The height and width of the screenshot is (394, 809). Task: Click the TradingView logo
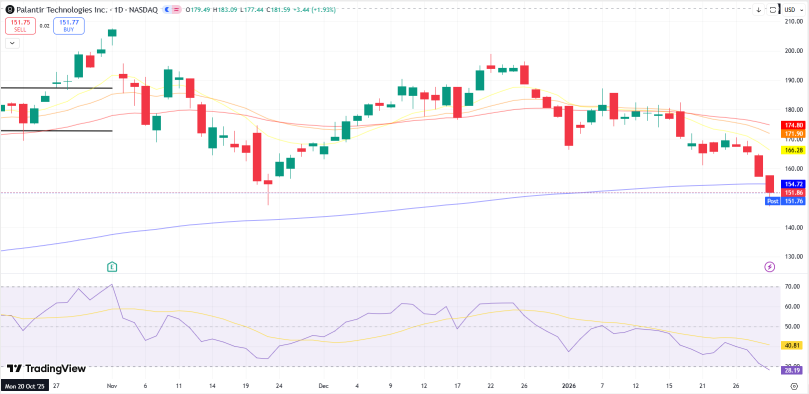coord(46,369)
